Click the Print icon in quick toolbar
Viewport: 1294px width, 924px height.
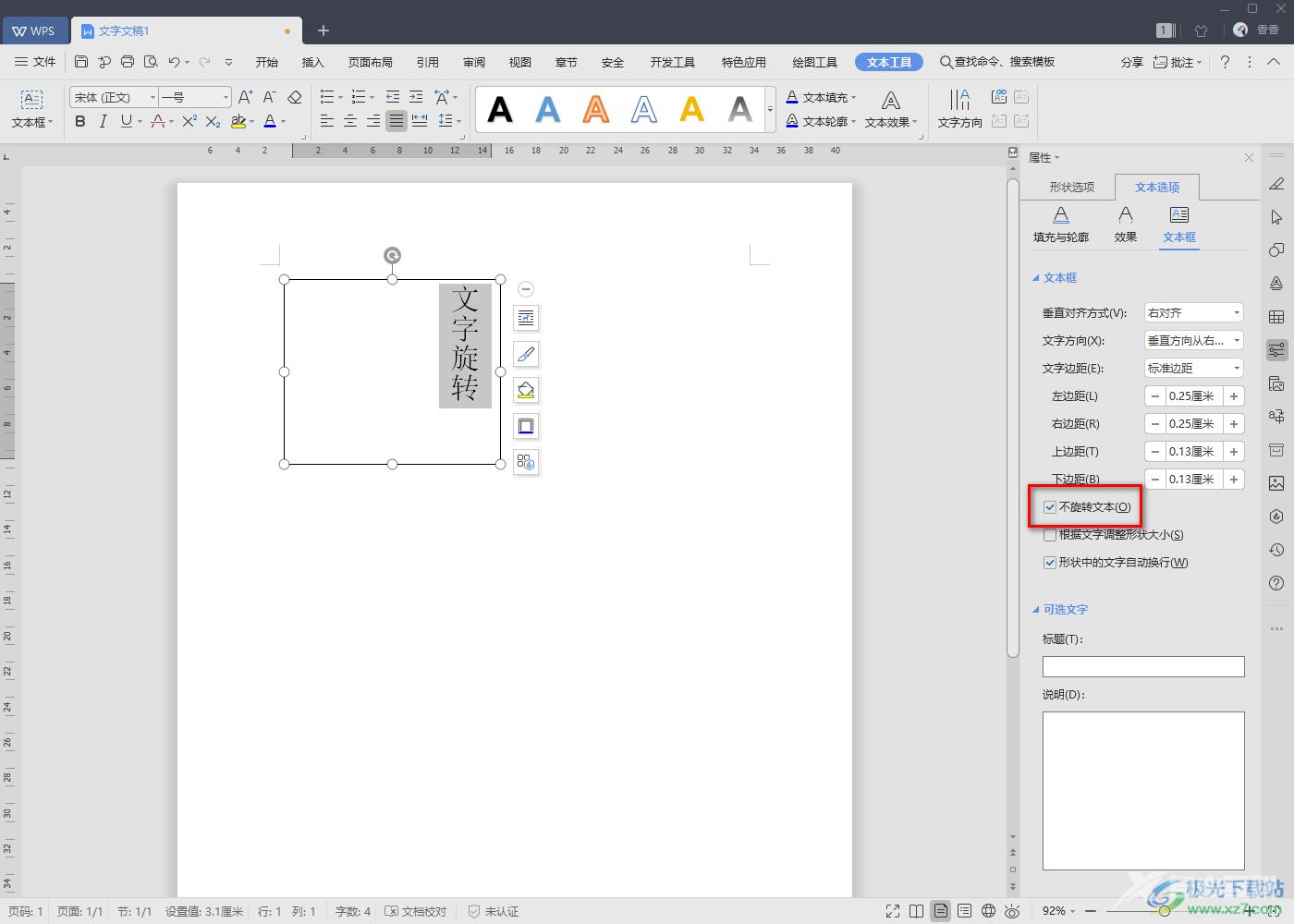(x=128, y=62)
